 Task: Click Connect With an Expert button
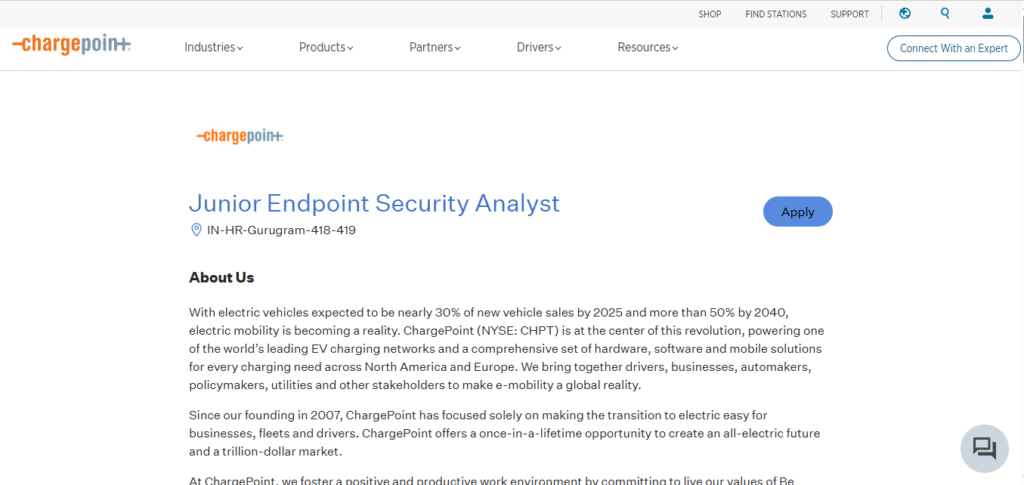pyautogui.click(x=953, y=48)
